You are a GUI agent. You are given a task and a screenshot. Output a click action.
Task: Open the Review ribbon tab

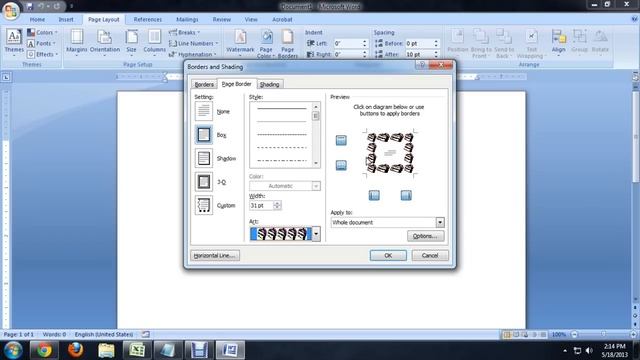point(222,19)
